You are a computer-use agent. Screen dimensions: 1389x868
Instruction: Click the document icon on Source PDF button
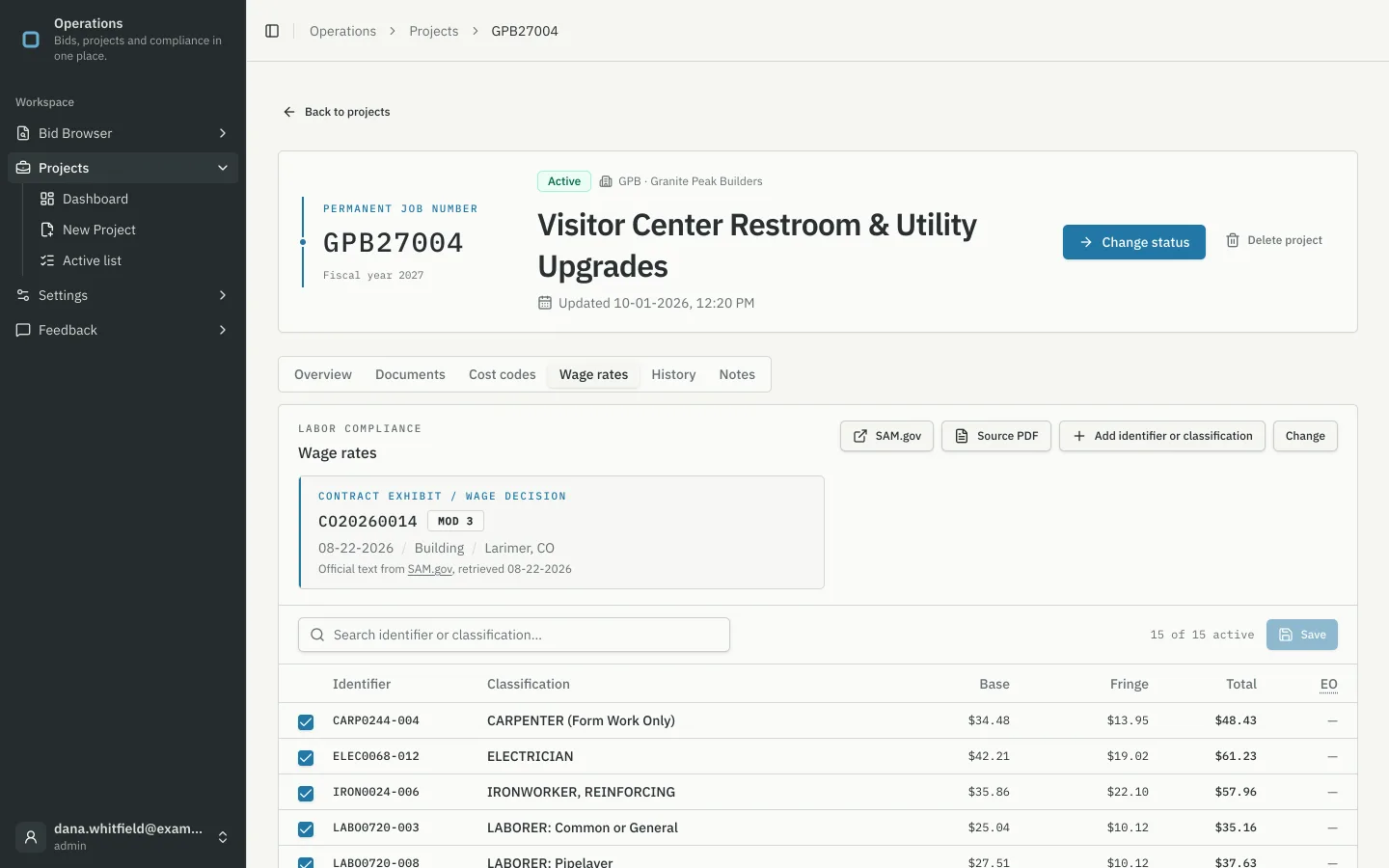pos(962,436)
